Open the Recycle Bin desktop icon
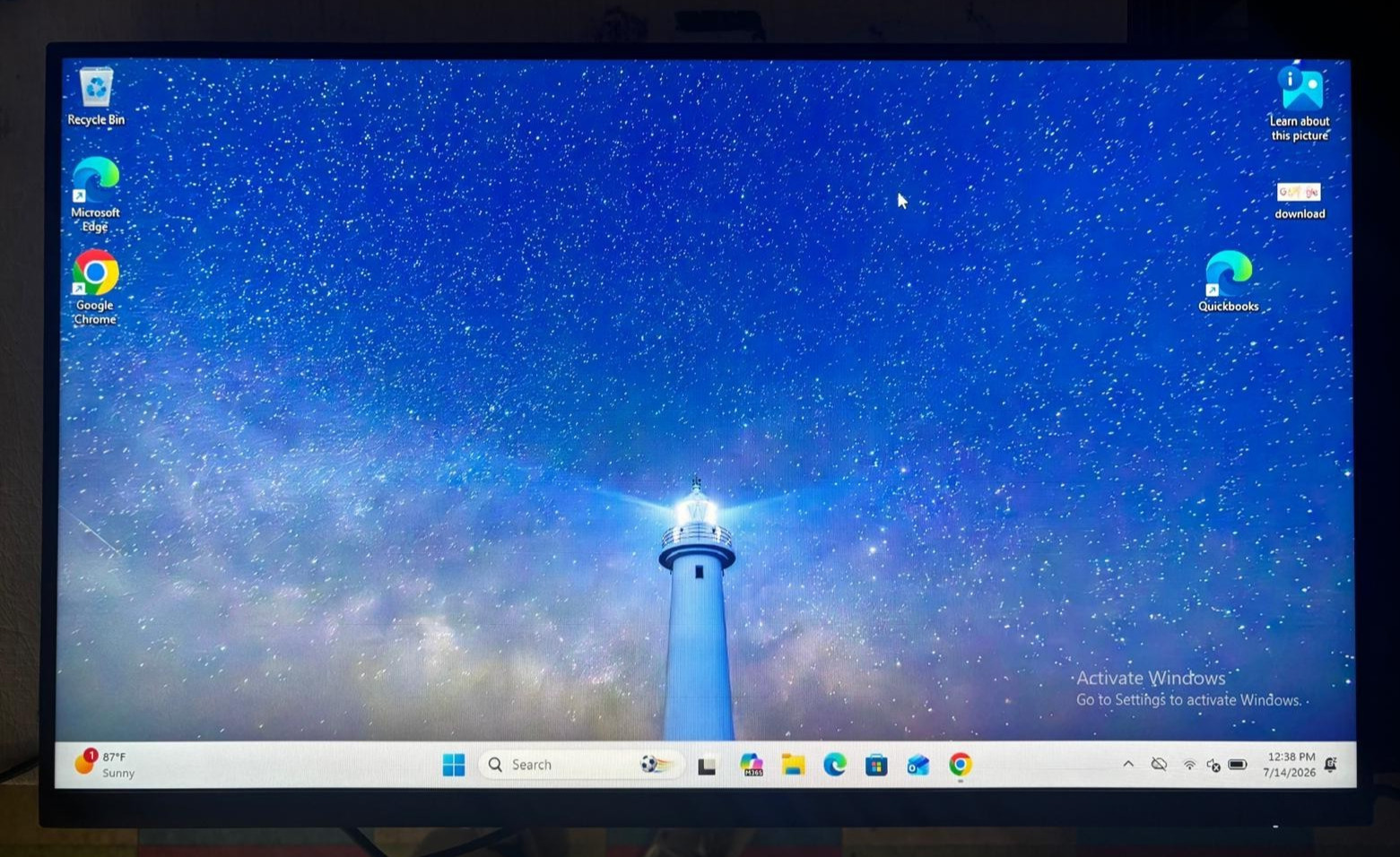1400x857 pixels. 96,97
